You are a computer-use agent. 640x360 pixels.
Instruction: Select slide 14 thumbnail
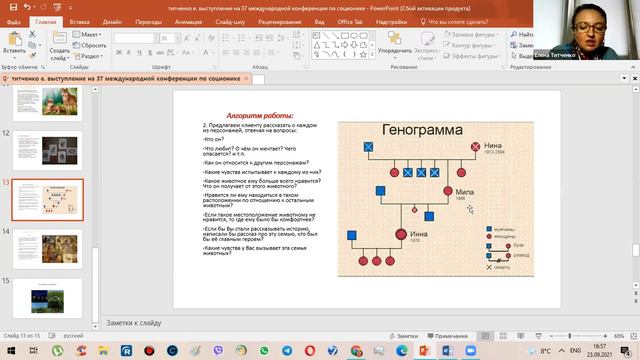[47, 249]
